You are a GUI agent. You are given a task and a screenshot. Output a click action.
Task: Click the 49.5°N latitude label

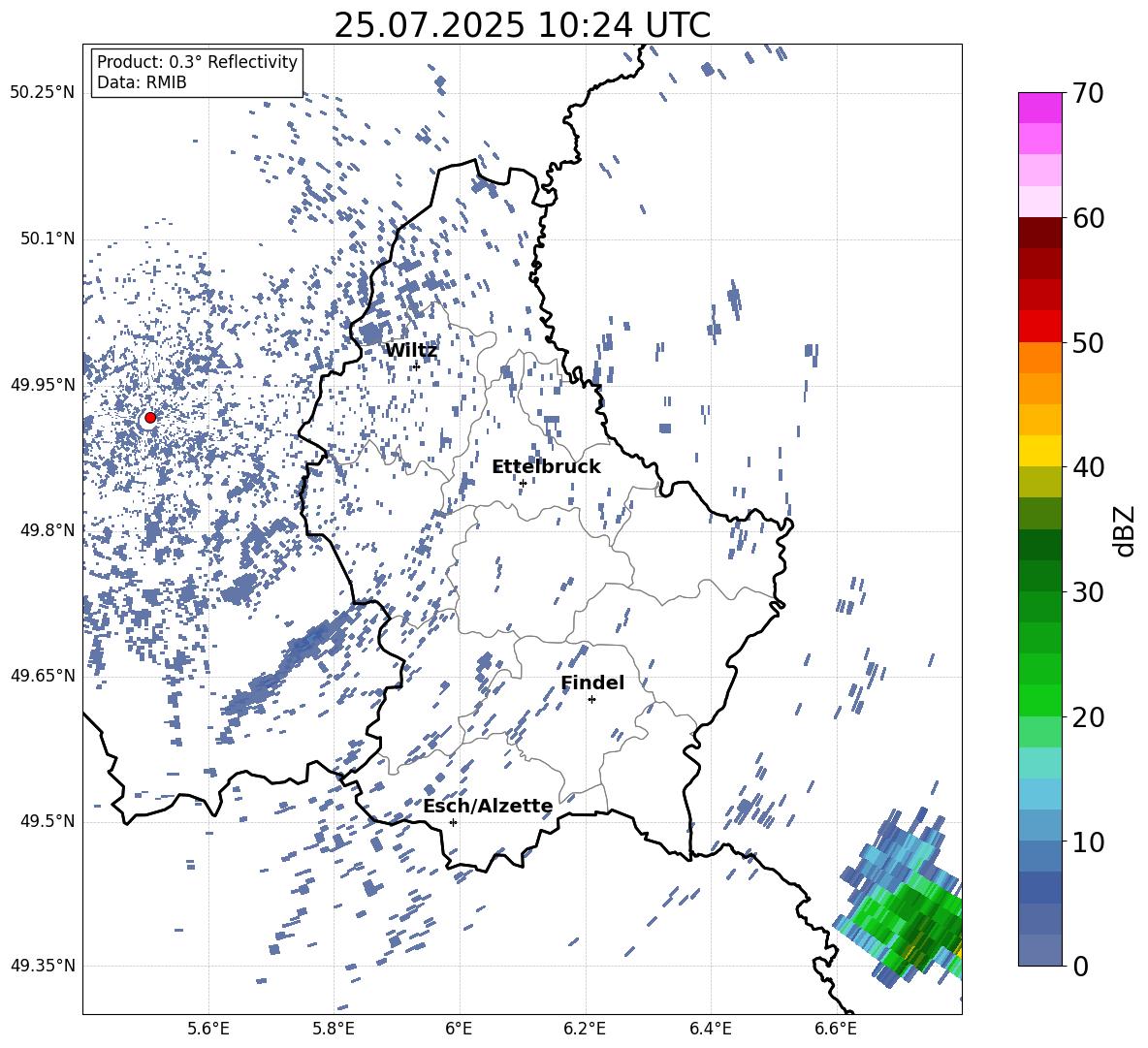(48, 821)
